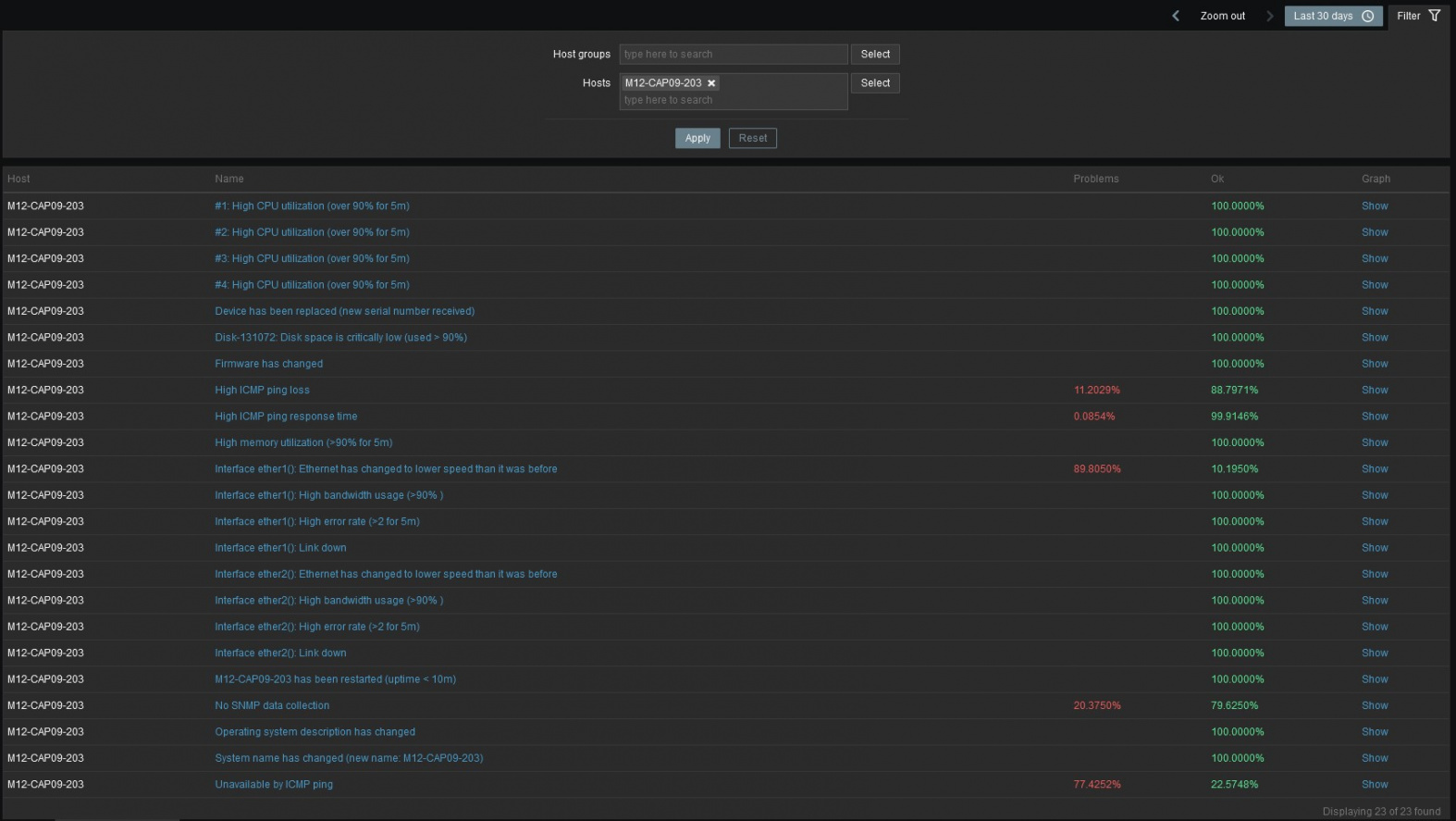1456x821 pixels.
Task: Click the previous time period arrow
Action: tap(1176, 16)
